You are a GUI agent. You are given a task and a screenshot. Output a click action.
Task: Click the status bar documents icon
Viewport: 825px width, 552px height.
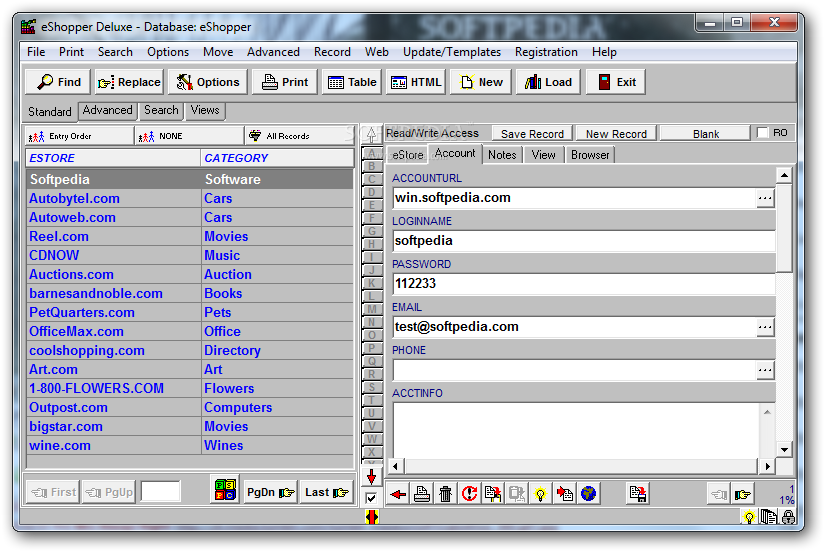(769, 517)
